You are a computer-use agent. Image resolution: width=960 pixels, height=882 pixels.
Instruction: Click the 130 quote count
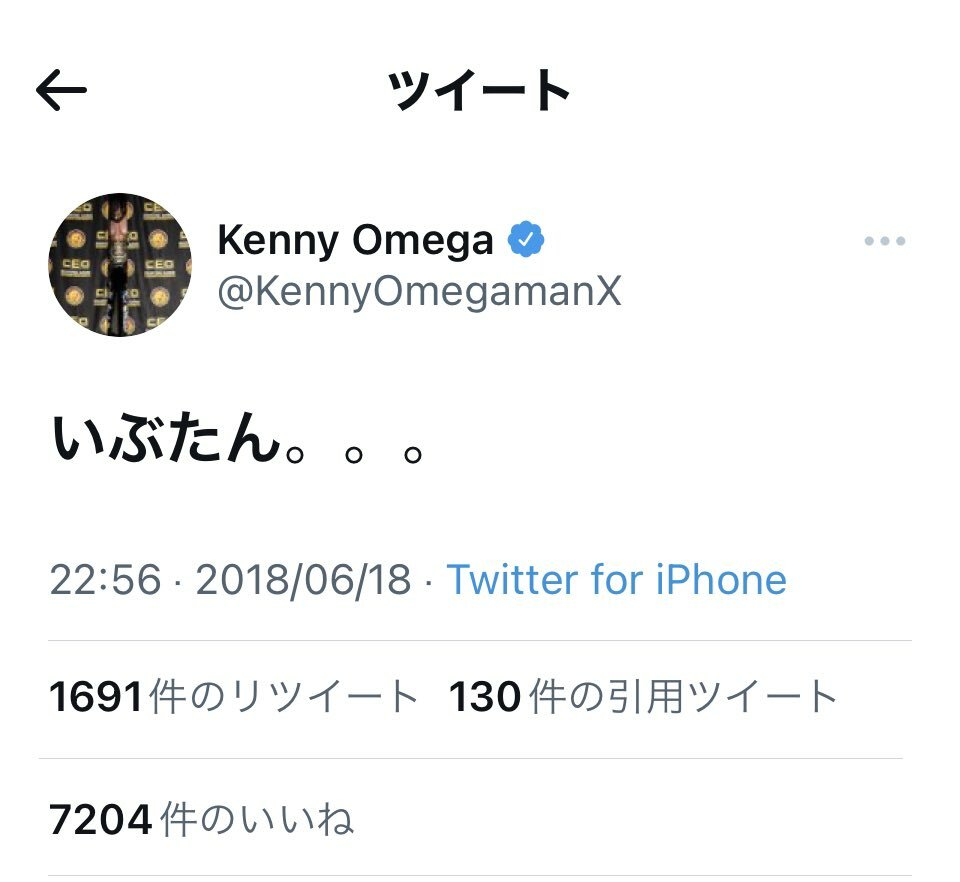[485, 698]
